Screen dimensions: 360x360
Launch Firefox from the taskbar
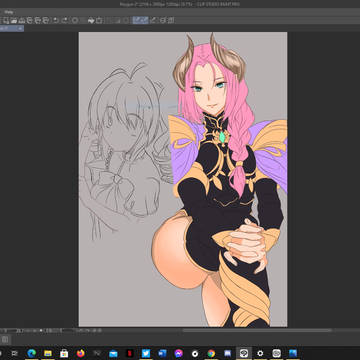[x=81, y=353]
